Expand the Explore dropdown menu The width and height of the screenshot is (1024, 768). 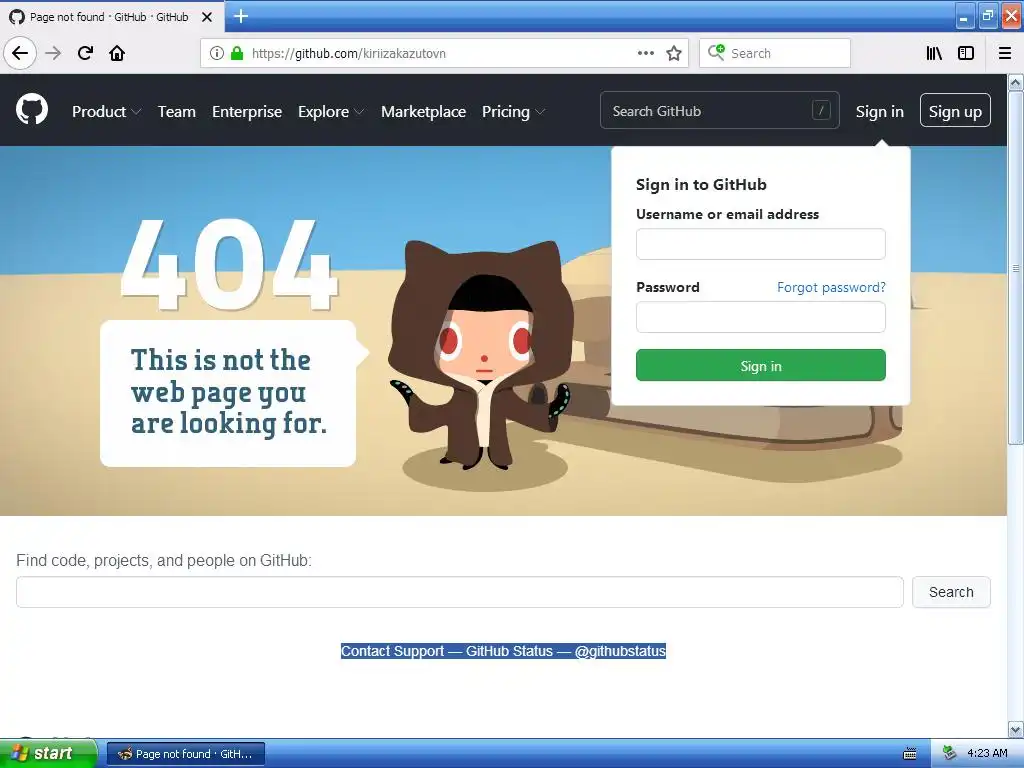330,112
